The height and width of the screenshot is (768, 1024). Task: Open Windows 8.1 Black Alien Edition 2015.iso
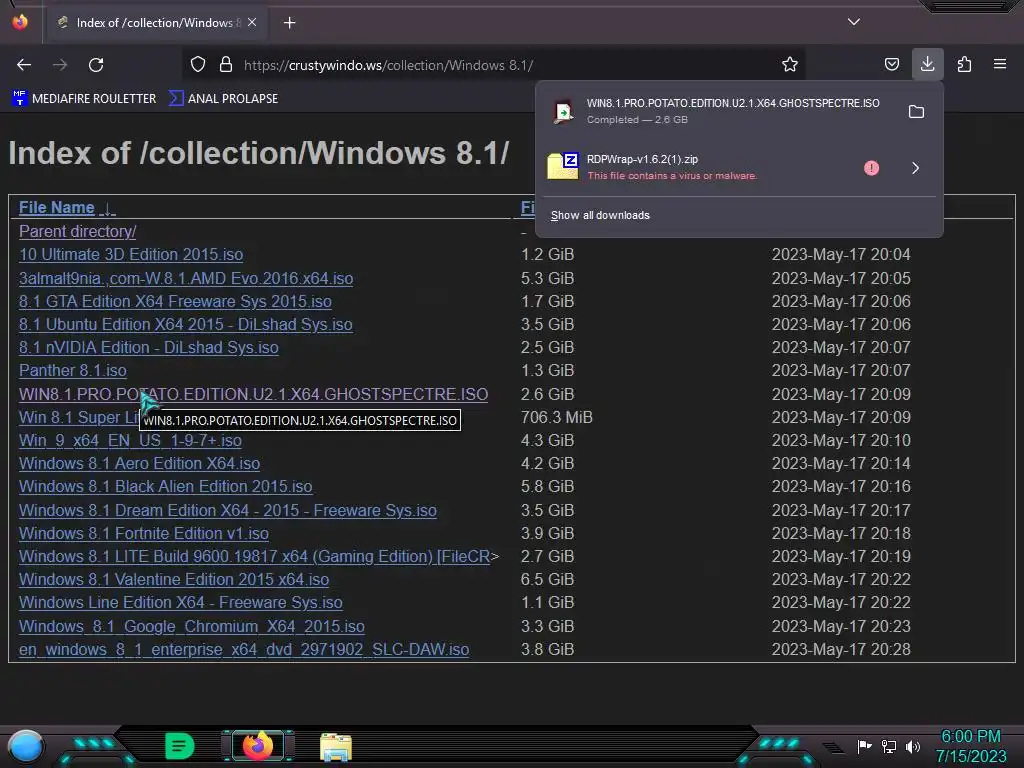[165, 487]
